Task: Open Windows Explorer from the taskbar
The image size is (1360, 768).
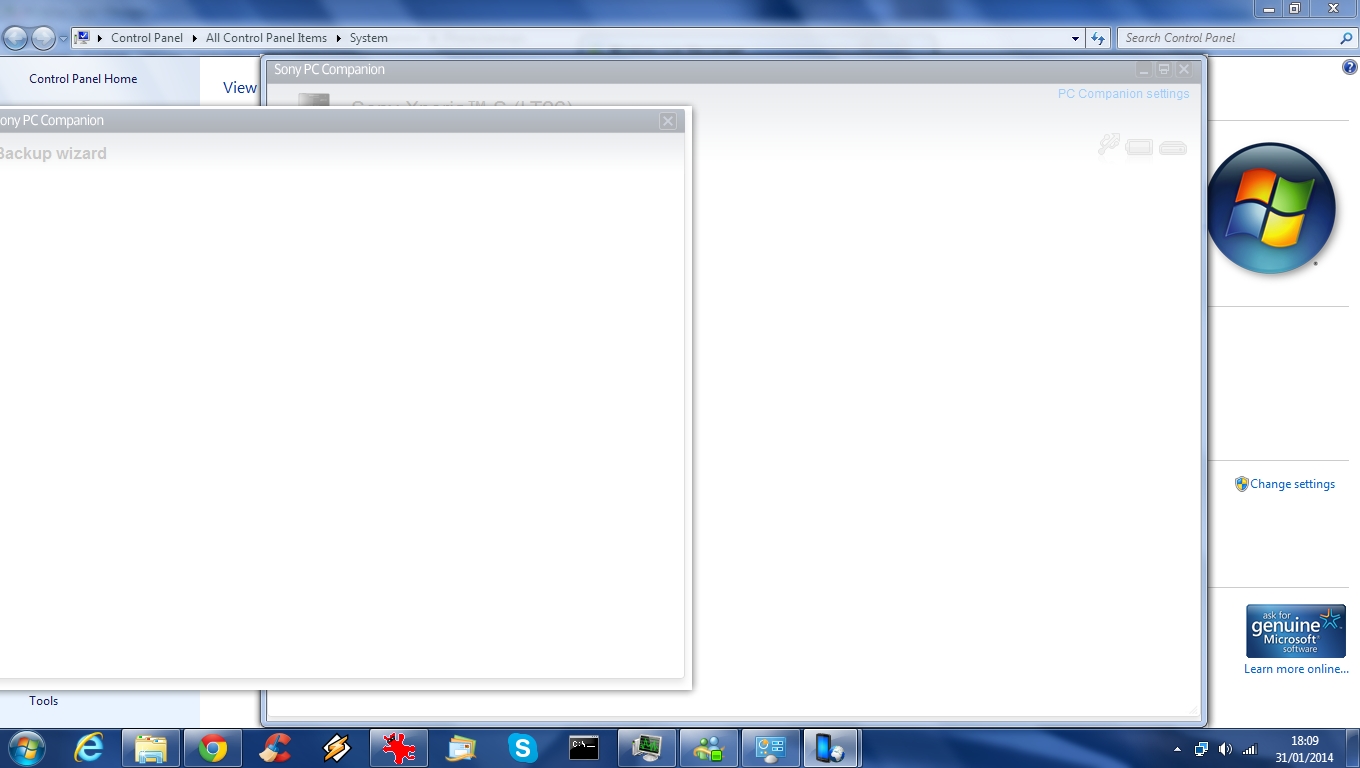Action: pos(151,748)
